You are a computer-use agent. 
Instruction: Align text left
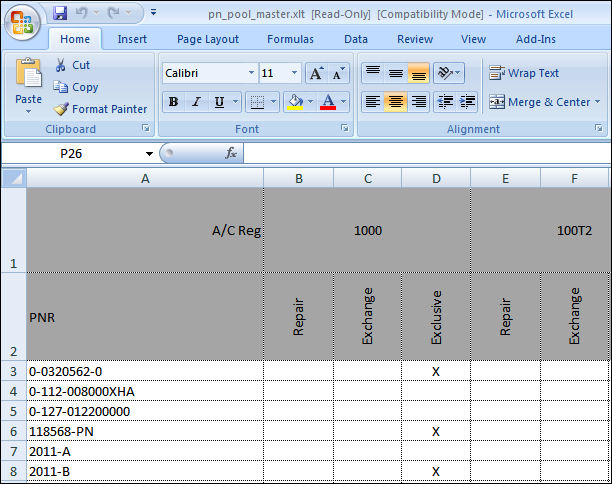coord(373,102)
